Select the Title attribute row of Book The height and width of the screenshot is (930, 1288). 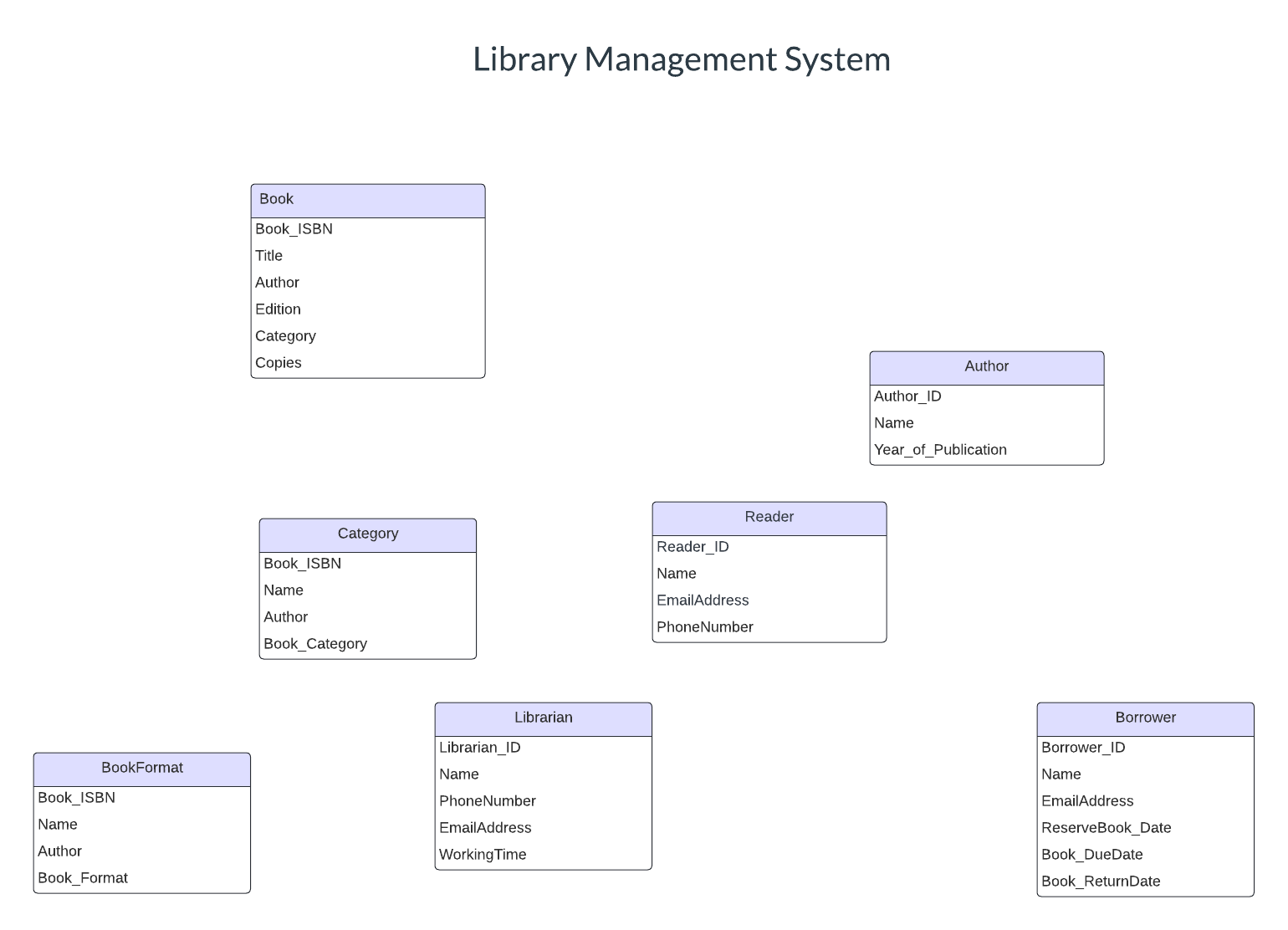tap(268, 255)
